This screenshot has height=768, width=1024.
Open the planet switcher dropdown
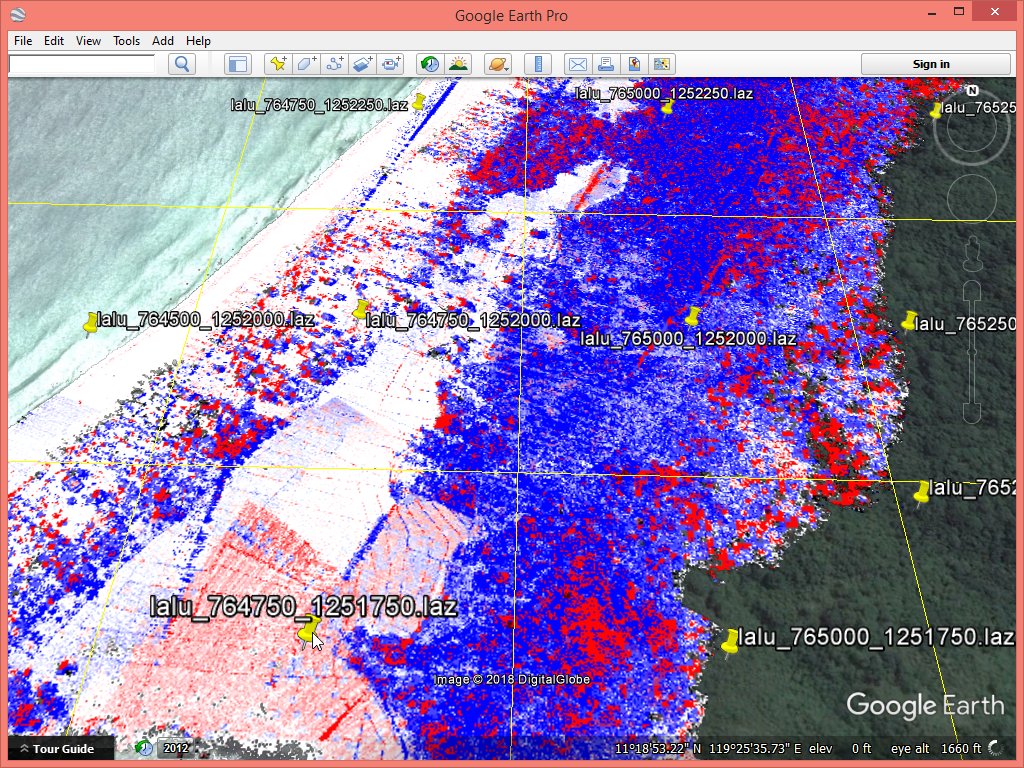pos(497,64)
